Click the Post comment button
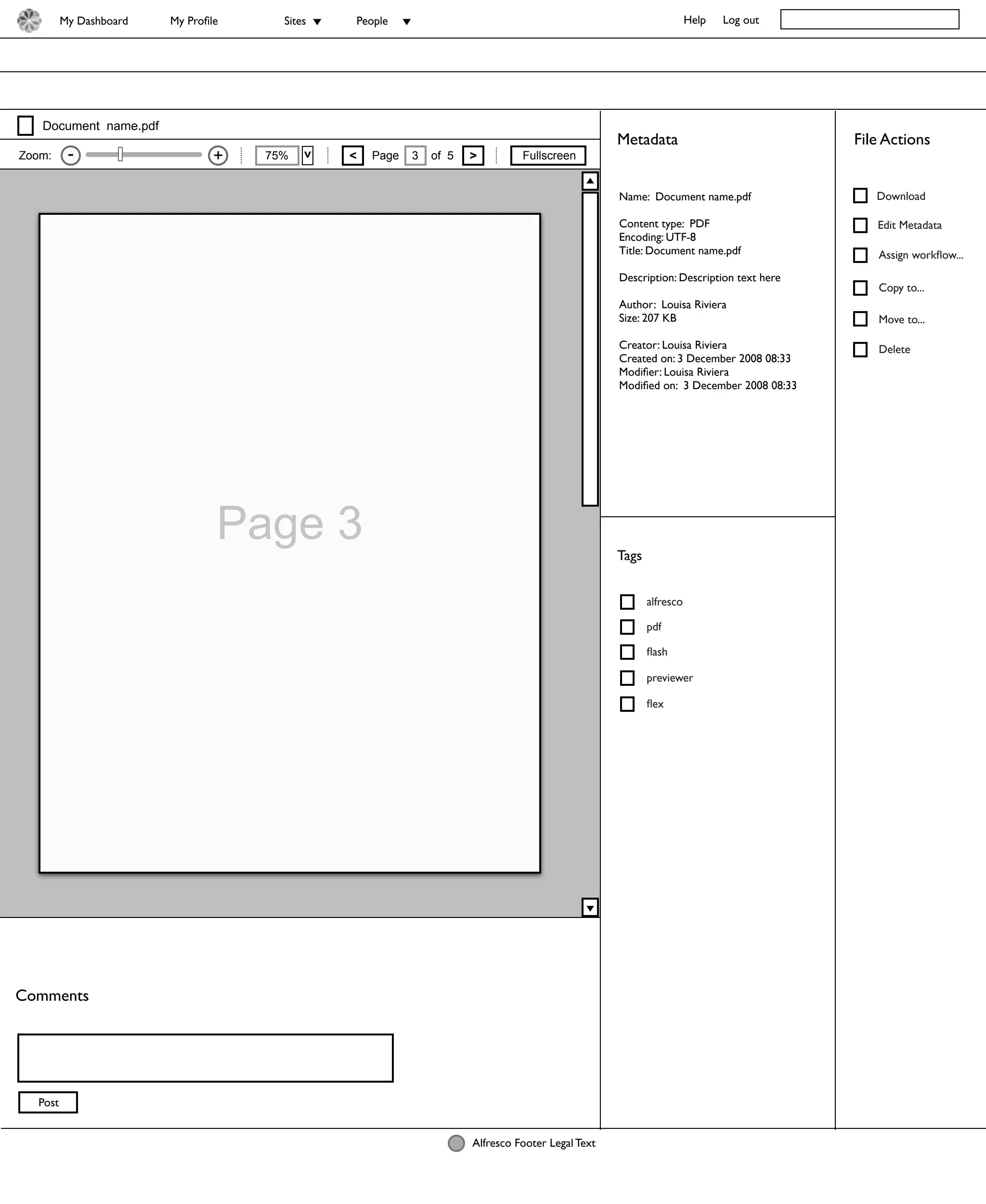This screenshot has height=1204, width=986. (48, 1102)
